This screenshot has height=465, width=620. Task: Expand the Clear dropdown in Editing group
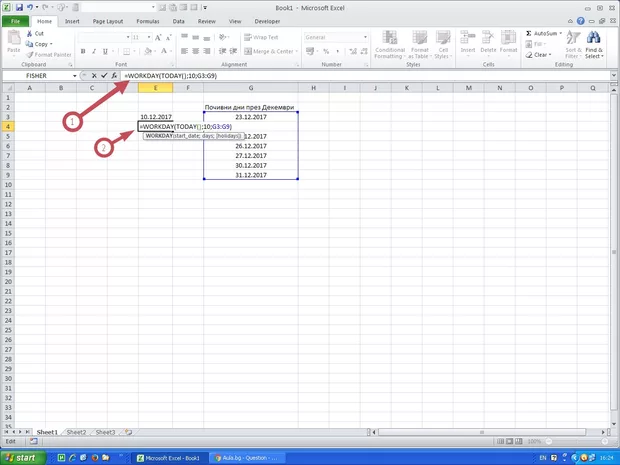550,55
